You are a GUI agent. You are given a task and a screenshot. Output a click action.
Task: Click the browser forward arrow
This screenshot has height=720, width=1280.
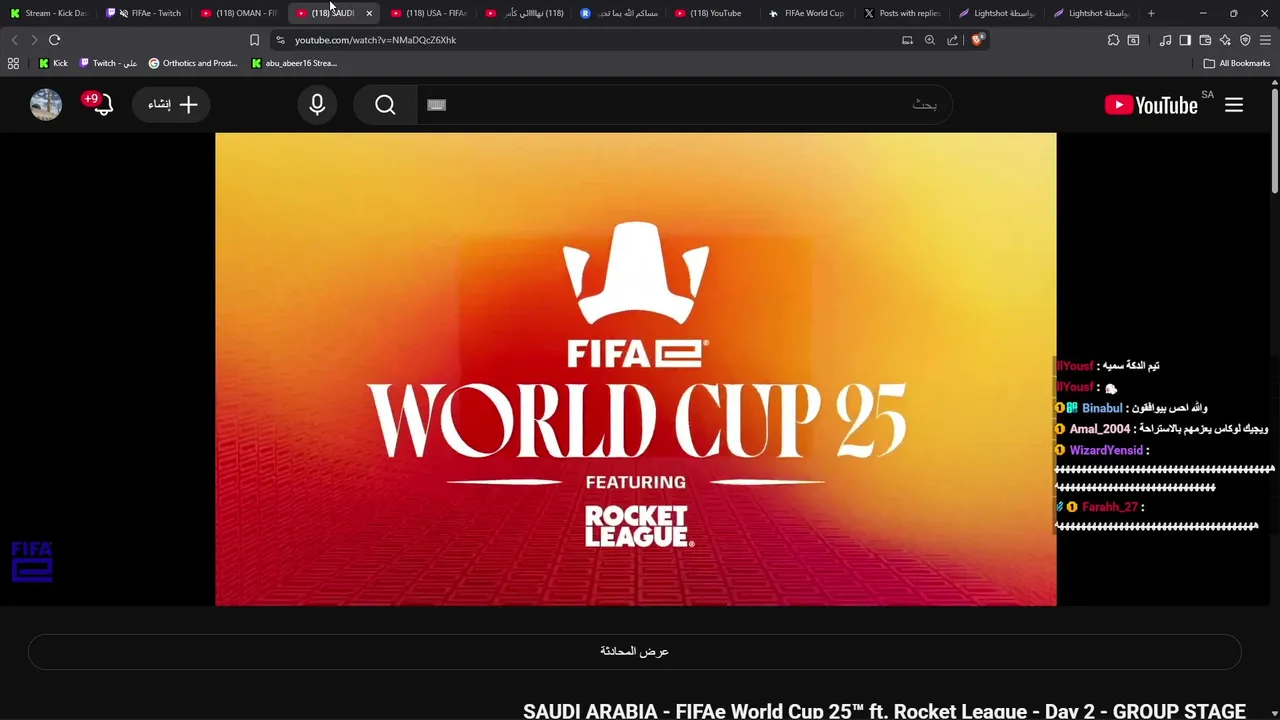pyautogui.click(x=34, y=40)
